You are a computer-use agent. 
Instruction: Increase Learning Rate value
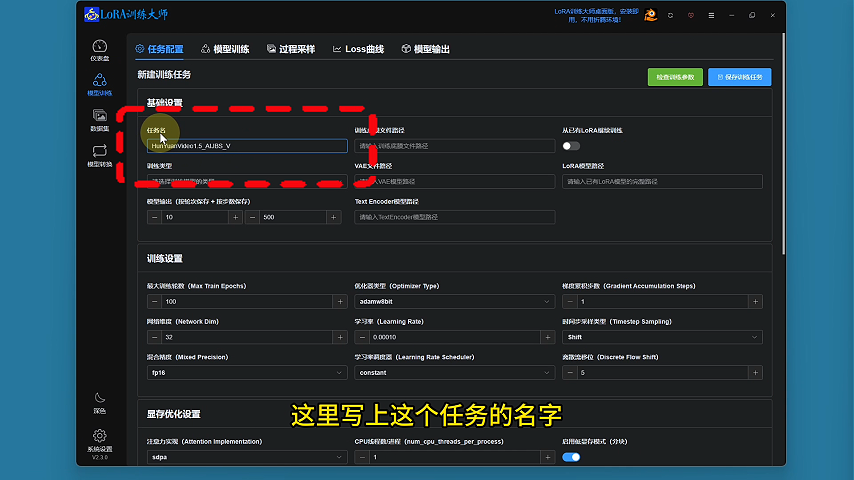pos(548,337)
